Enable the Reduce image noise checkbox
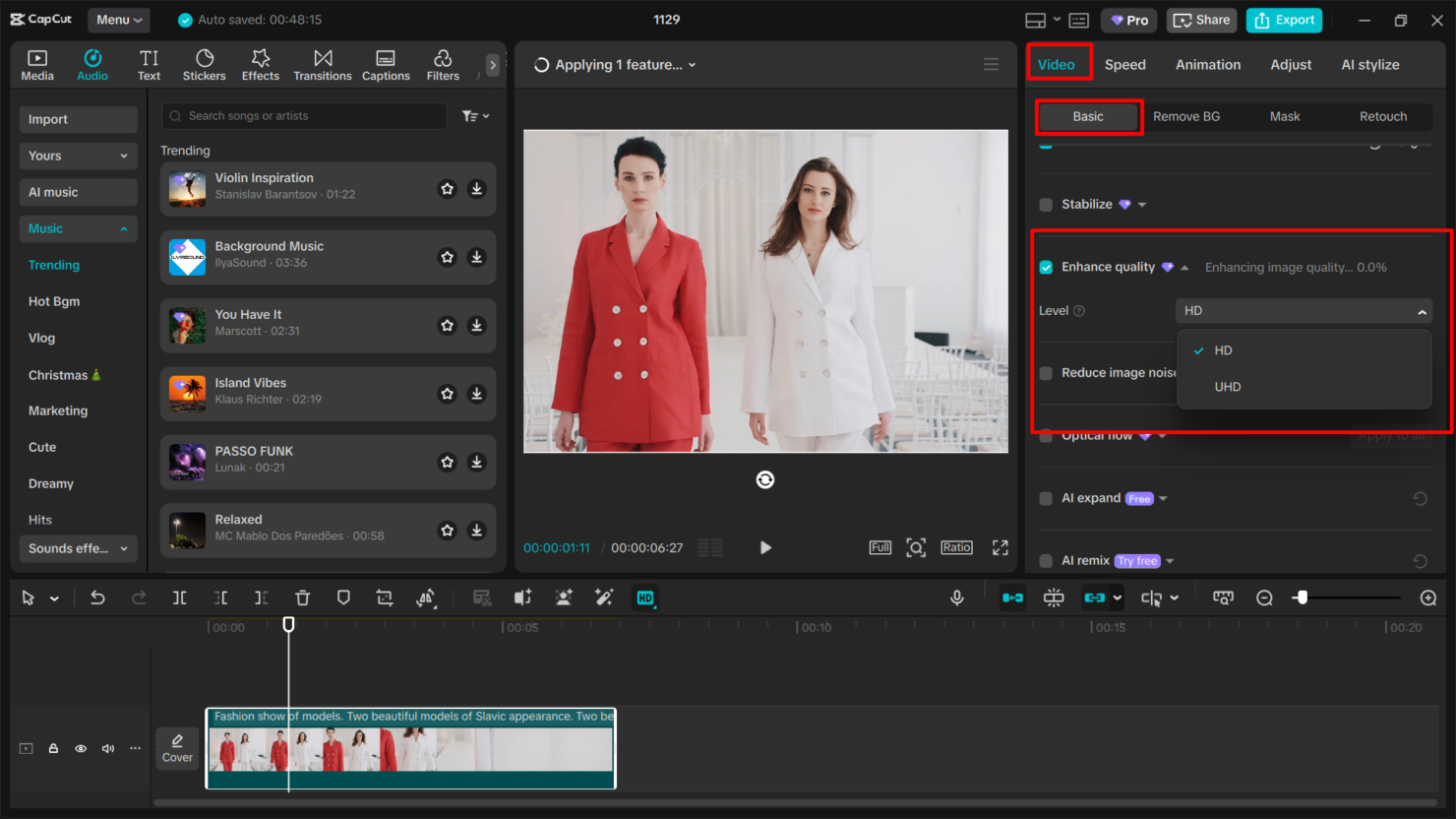This screenshot has height=819, width=1456. [x=1045, y=372]
